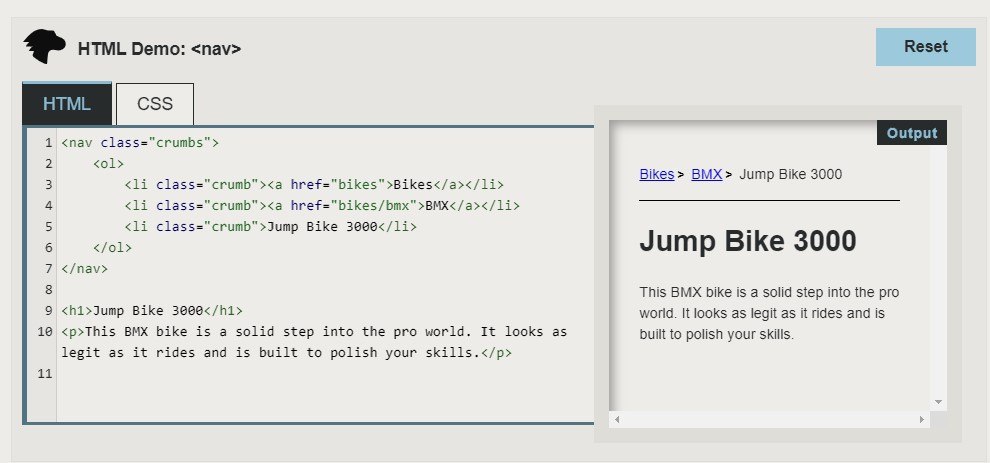Click the 'HTML Demo: <nav>' title
Image resolution: width=990 pixels, height=463 pixels.
159,49
